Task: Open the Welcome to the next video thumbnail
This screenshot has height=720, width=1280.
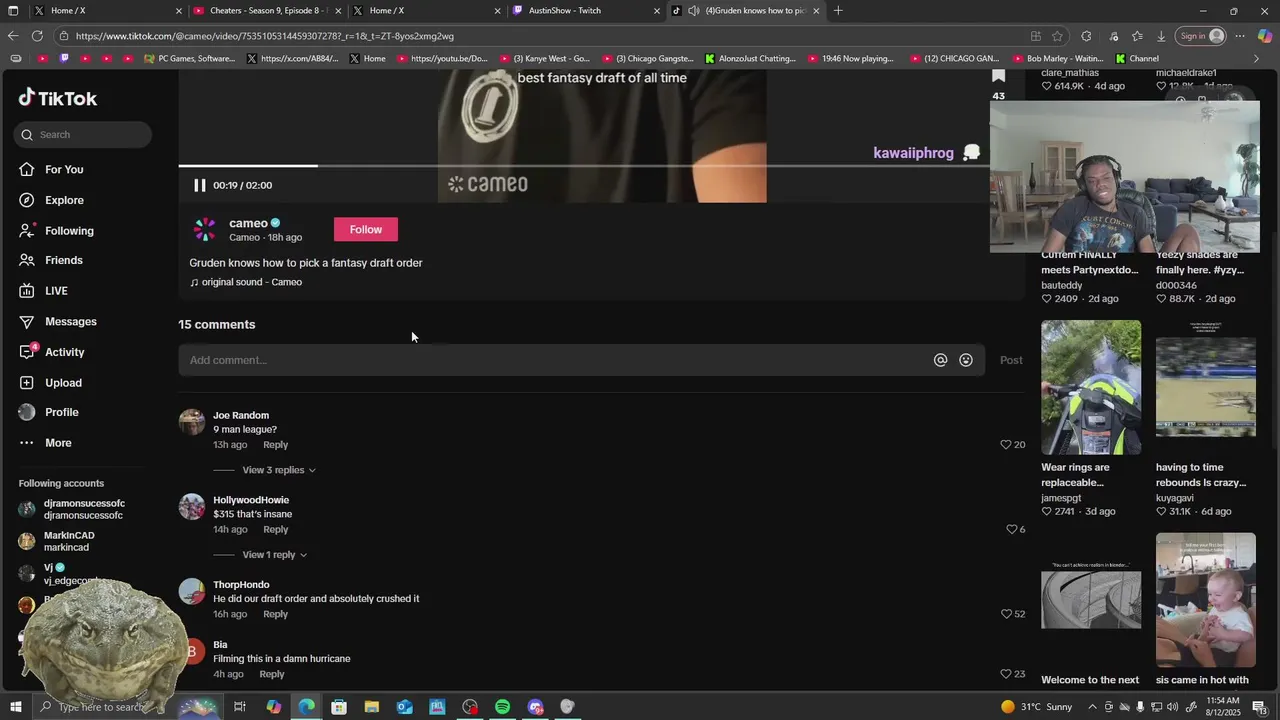Action: tap(1091, 600)
